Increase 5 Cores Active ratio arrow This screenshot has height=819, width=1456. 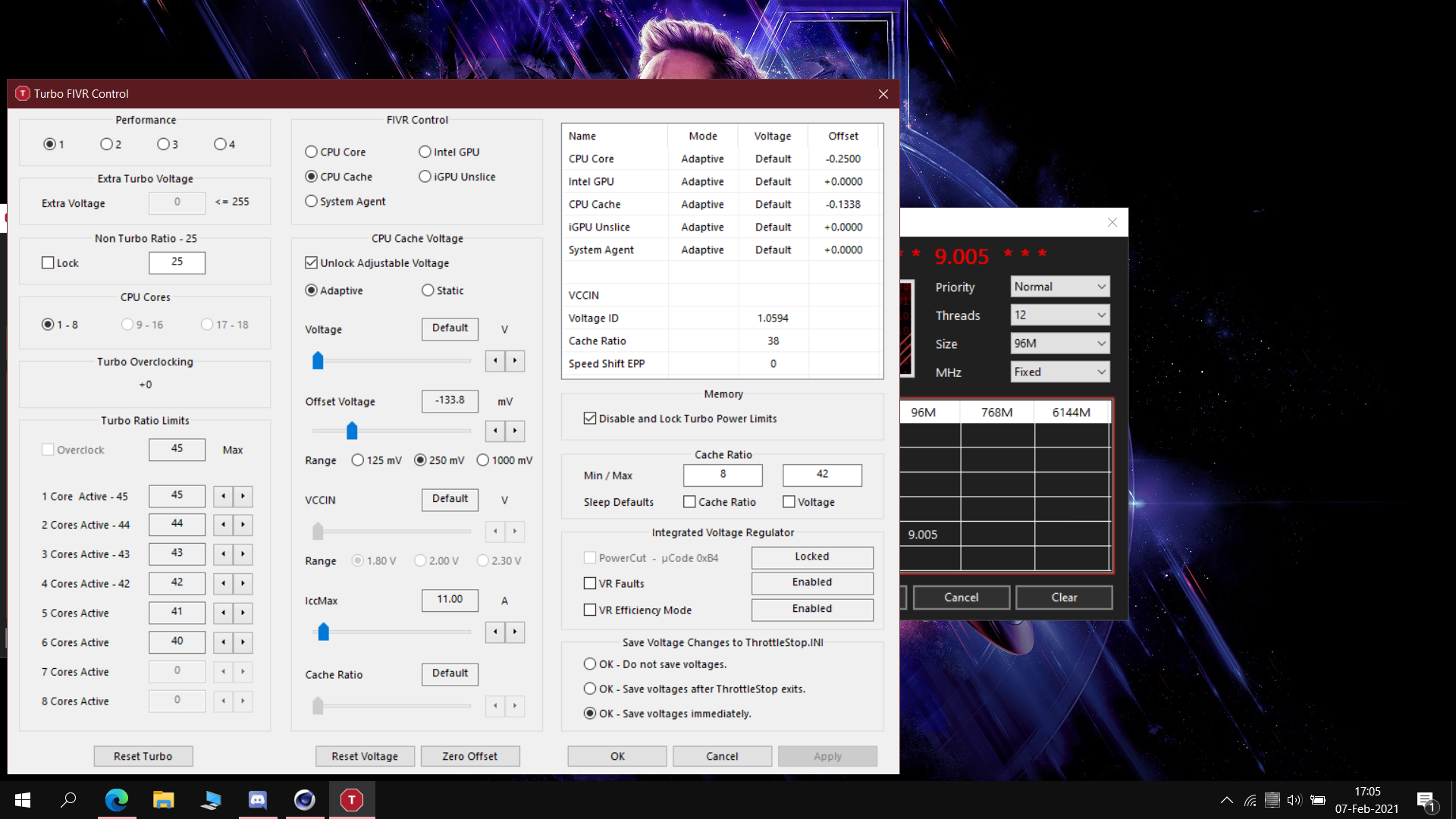[x=243, y=613]
